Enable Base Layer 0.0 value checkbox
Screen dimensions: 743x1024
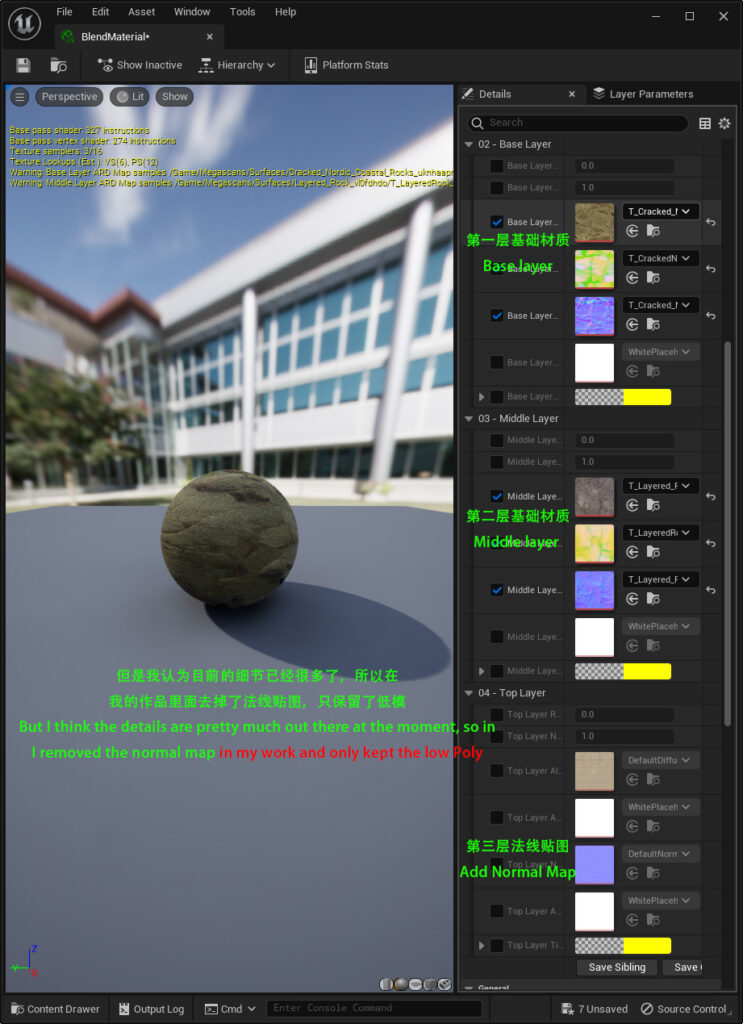tap(497, 166)
